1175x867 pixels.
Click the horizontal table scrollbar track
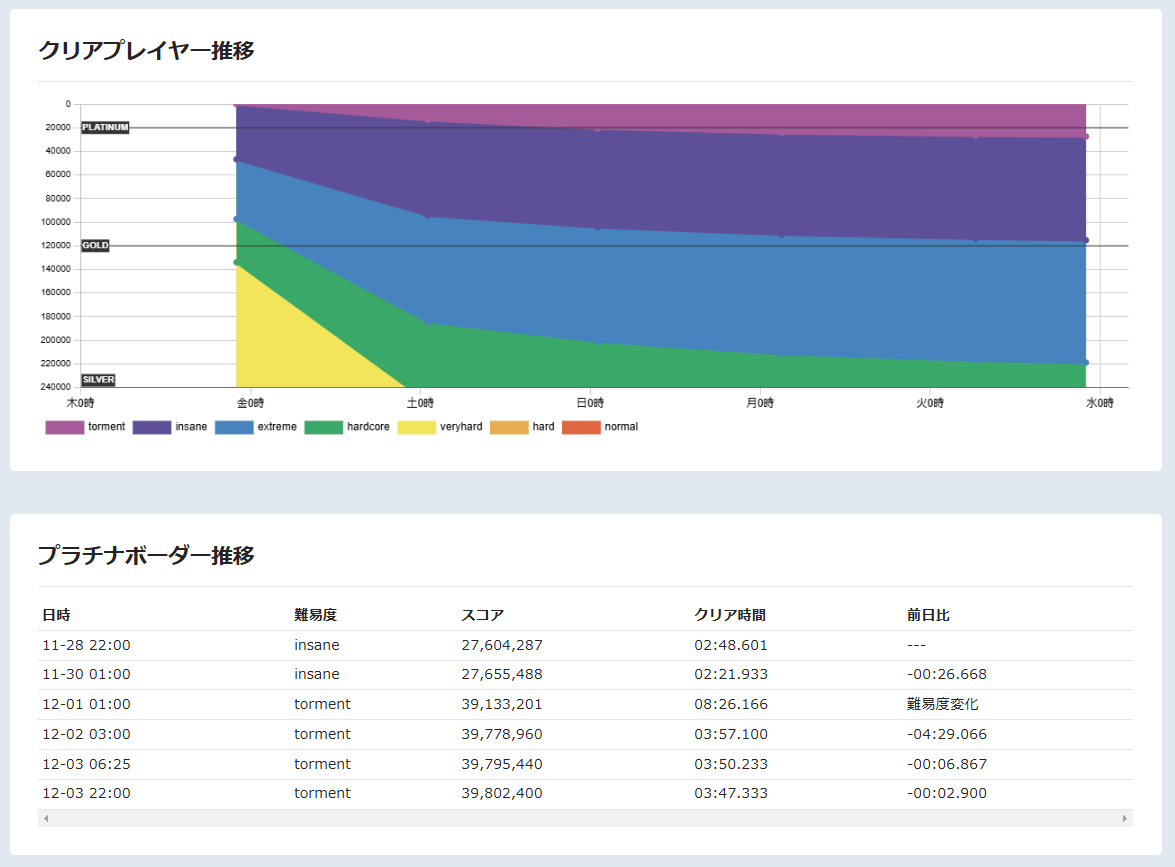(585, 819)
